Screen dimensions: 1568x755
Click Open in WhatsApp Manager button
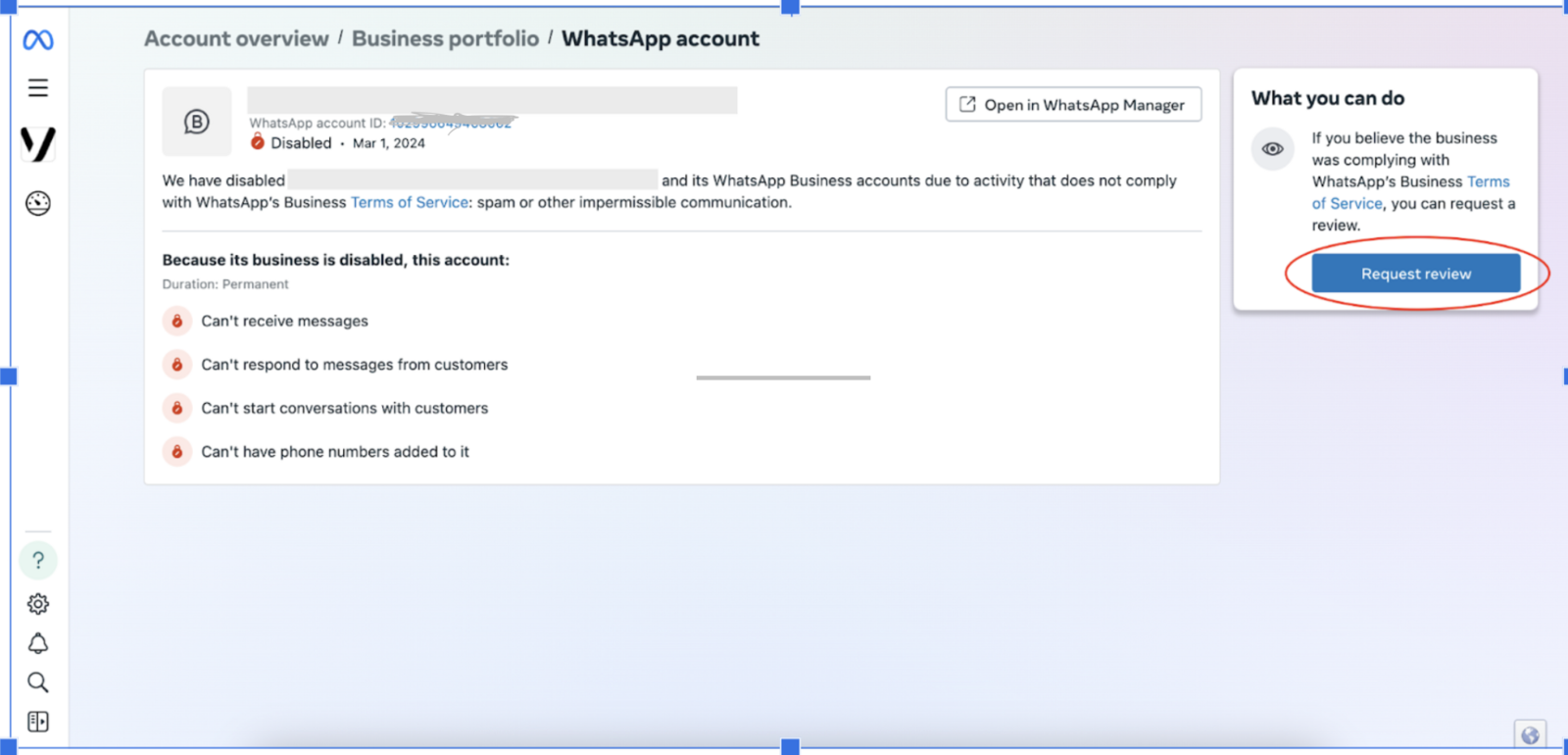(x=1073, y=105)
